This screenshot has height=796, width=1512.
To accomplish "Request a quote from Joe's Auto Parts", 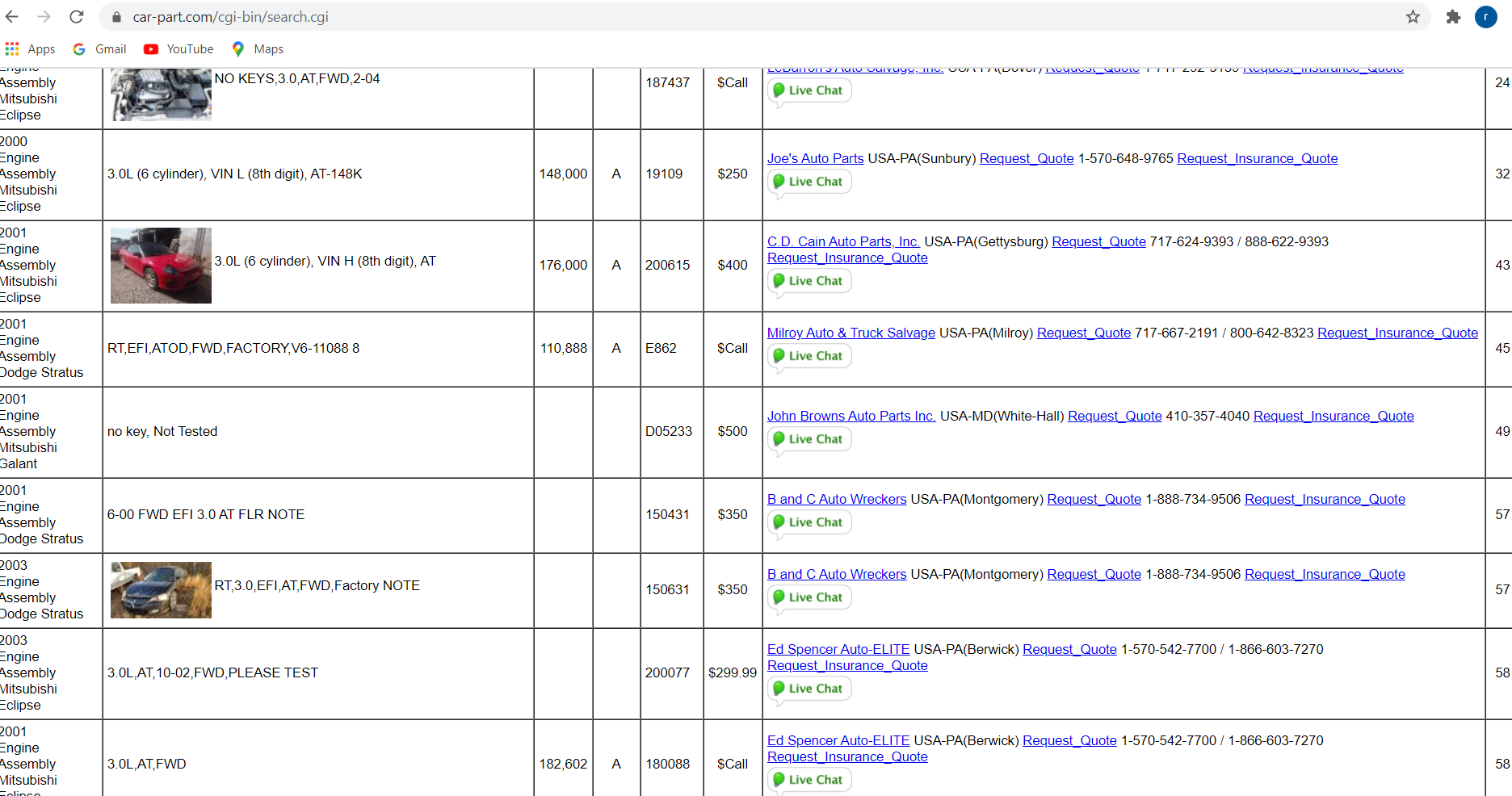I will (x=1027, y=159).
